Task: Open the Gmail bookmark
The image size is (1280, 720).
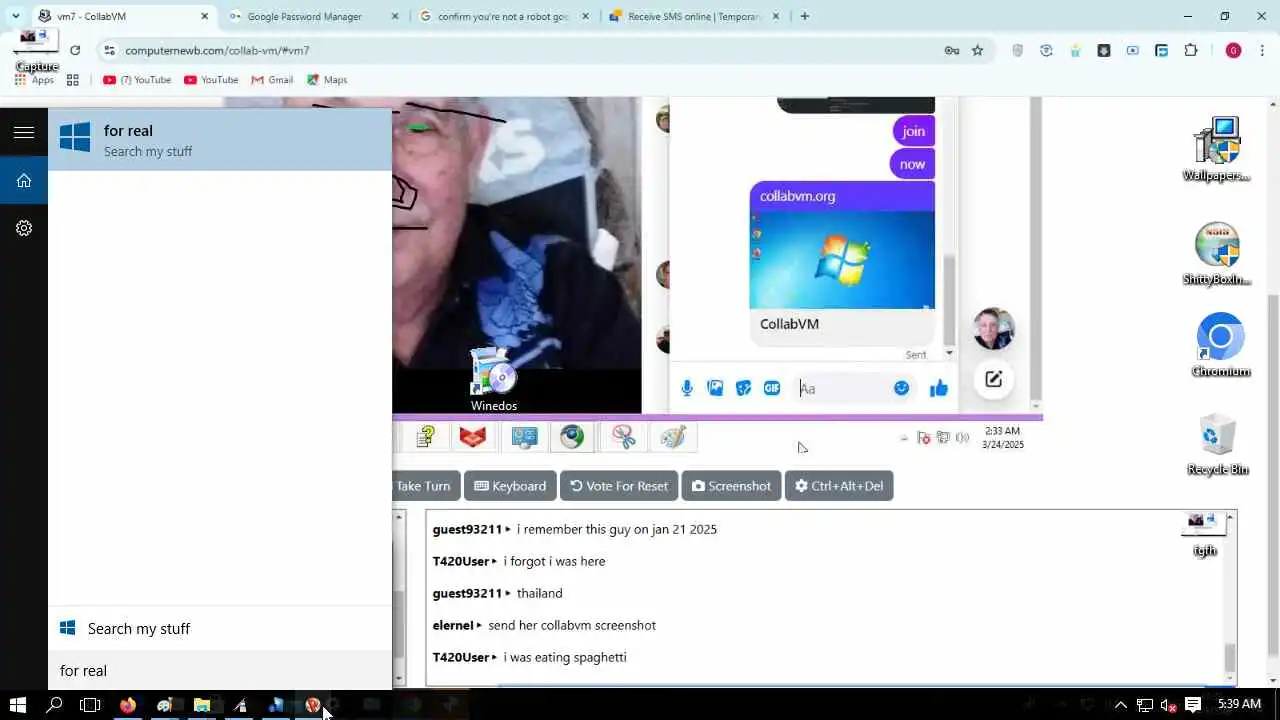Action: point(272,80)
